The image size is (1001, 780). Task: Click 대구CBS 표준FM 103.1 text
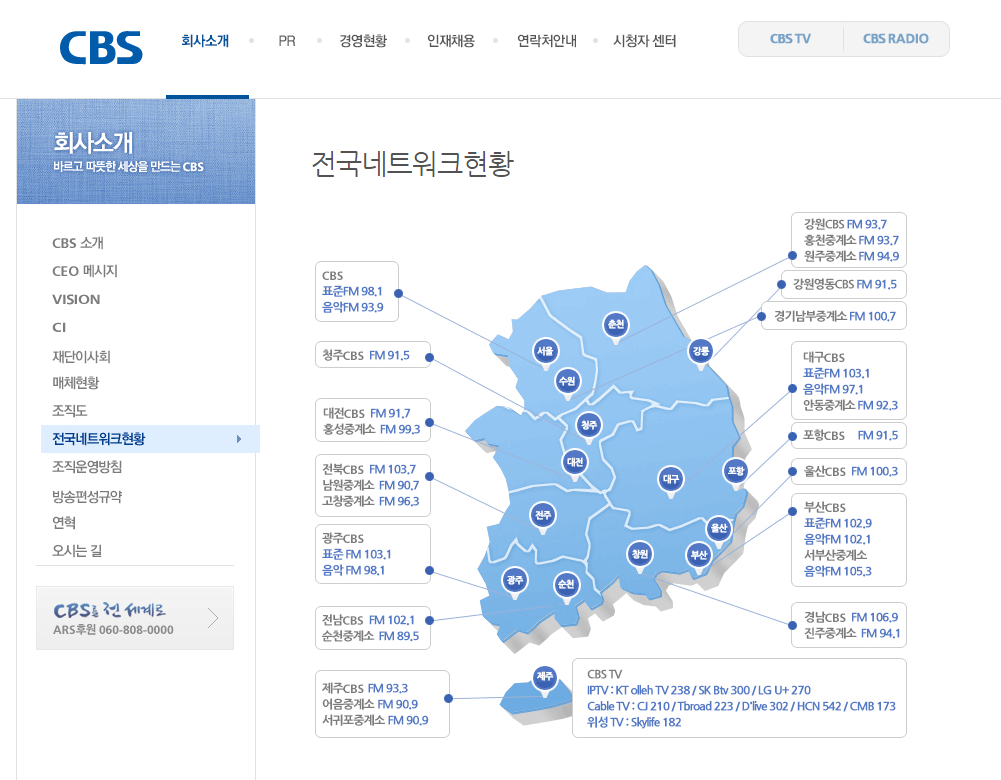click(836, 373)
